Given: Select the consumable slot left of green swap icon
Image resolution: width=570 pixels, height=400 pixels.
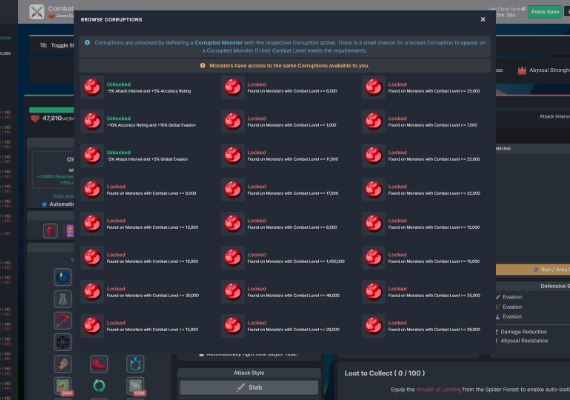Looking at the screenshot, I should point(63,386).
